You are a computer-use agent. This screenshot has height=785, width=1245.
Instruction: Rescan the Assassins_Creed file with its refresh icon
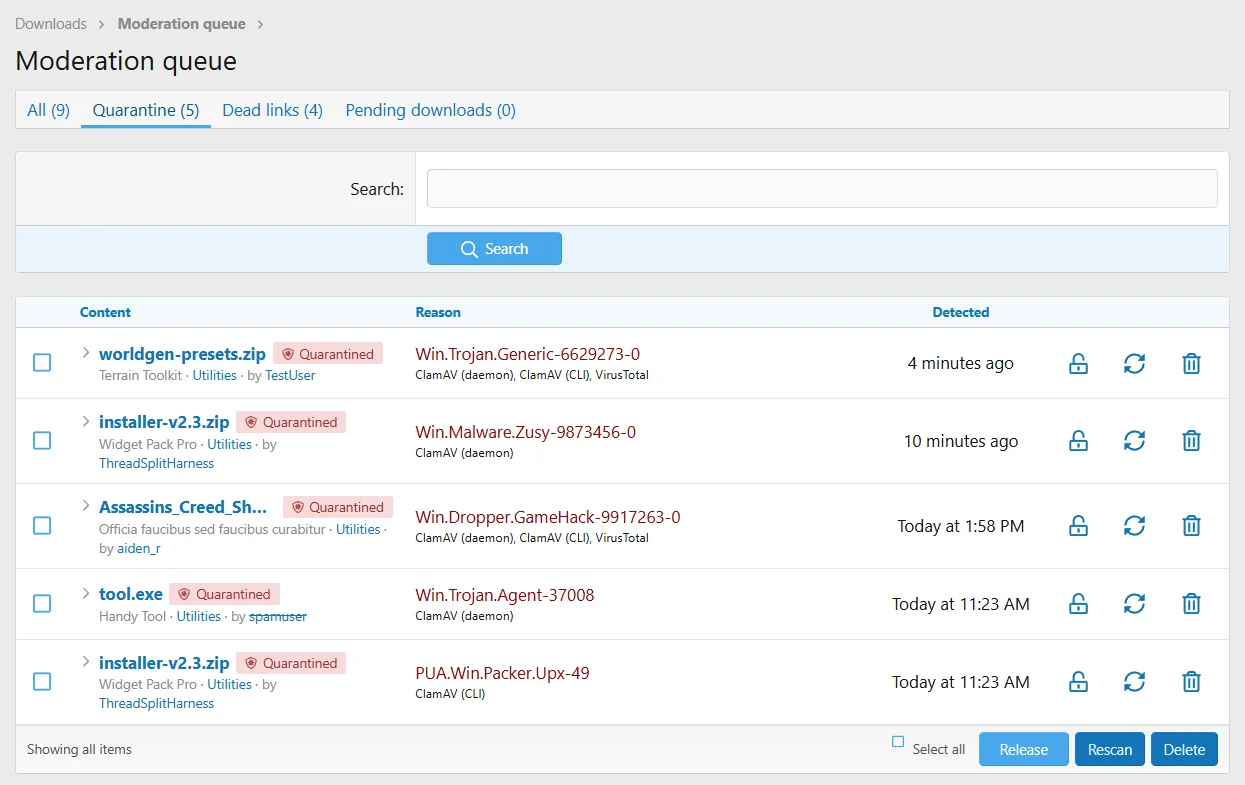click(x=1134, y=526)
